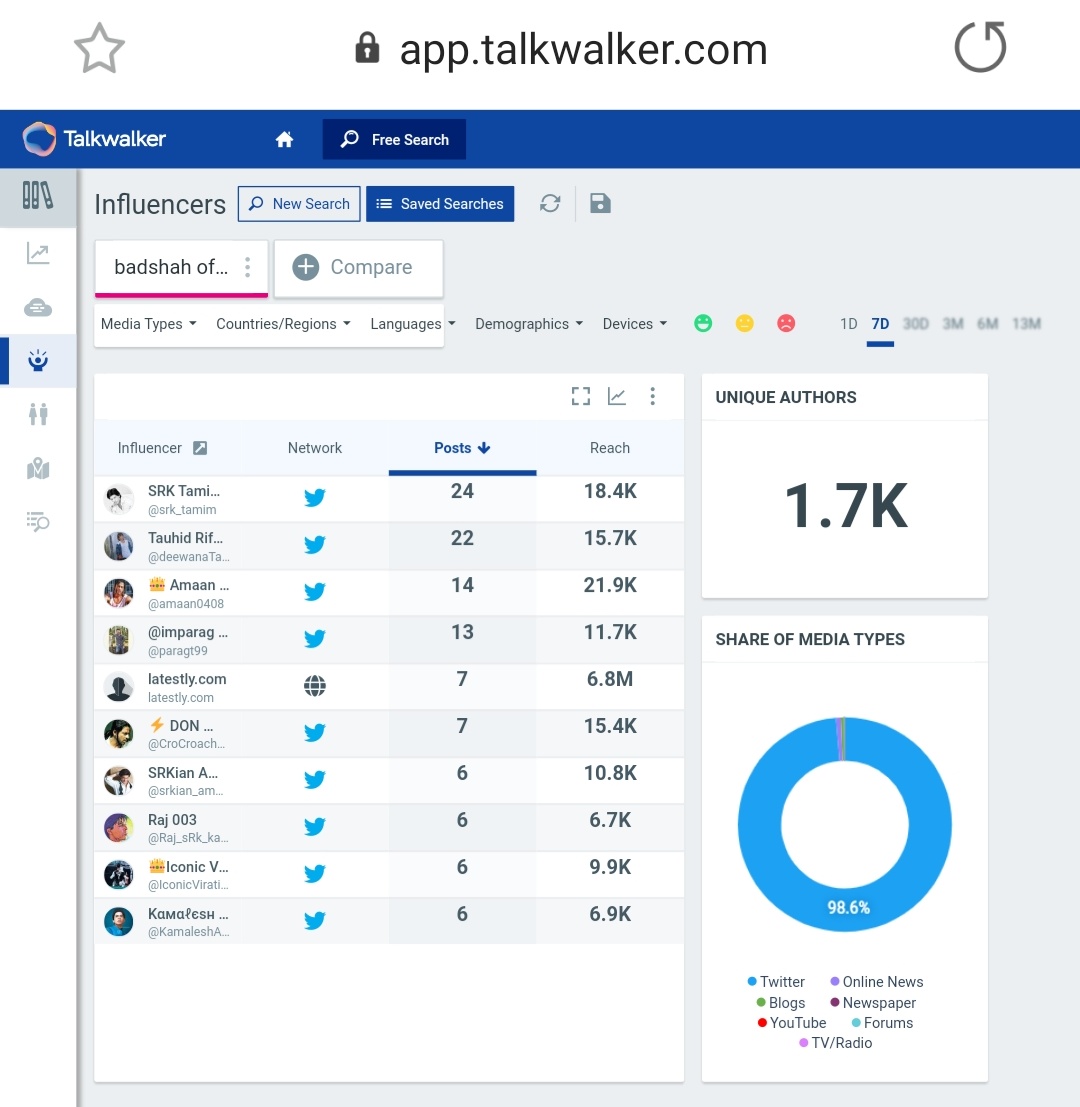Toggle the Forums legend entry
Image resolution: width=1080 pixels, height=1107 pixels.
(882, 1022)
